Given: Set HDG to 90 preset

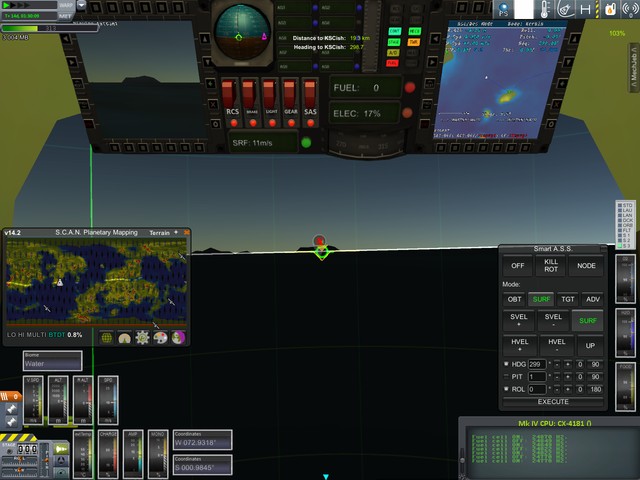Looking at the screenshot, I should [596, 364].
